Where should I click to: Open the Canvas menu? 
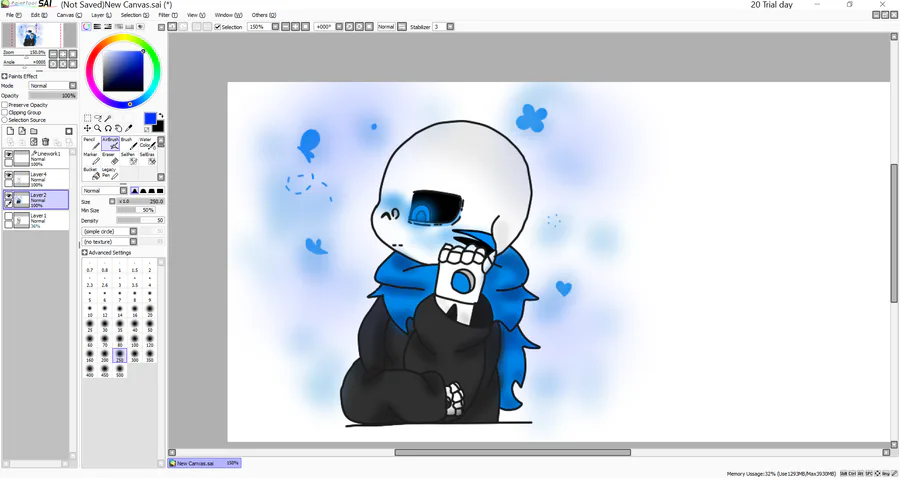(x=69, y=15)
